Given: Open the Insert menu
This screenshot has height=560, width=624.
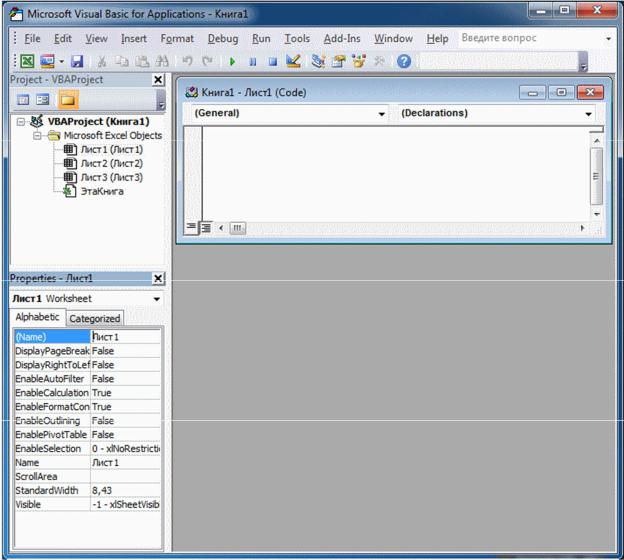Looking at the screenshot, I should [134, 39].
